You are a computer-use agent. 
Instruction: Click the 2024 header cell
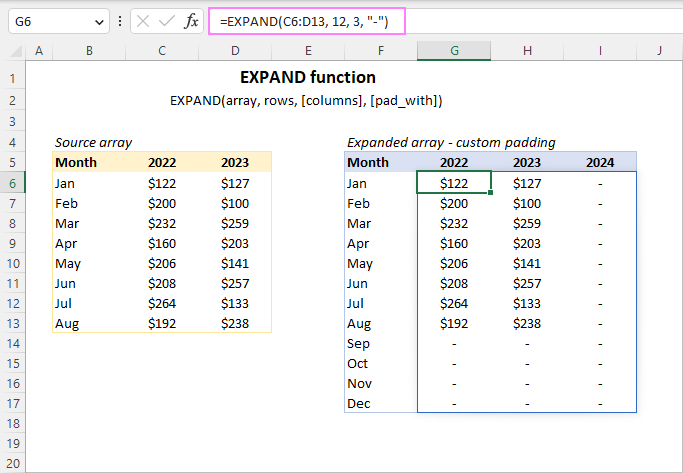[600, 162]
